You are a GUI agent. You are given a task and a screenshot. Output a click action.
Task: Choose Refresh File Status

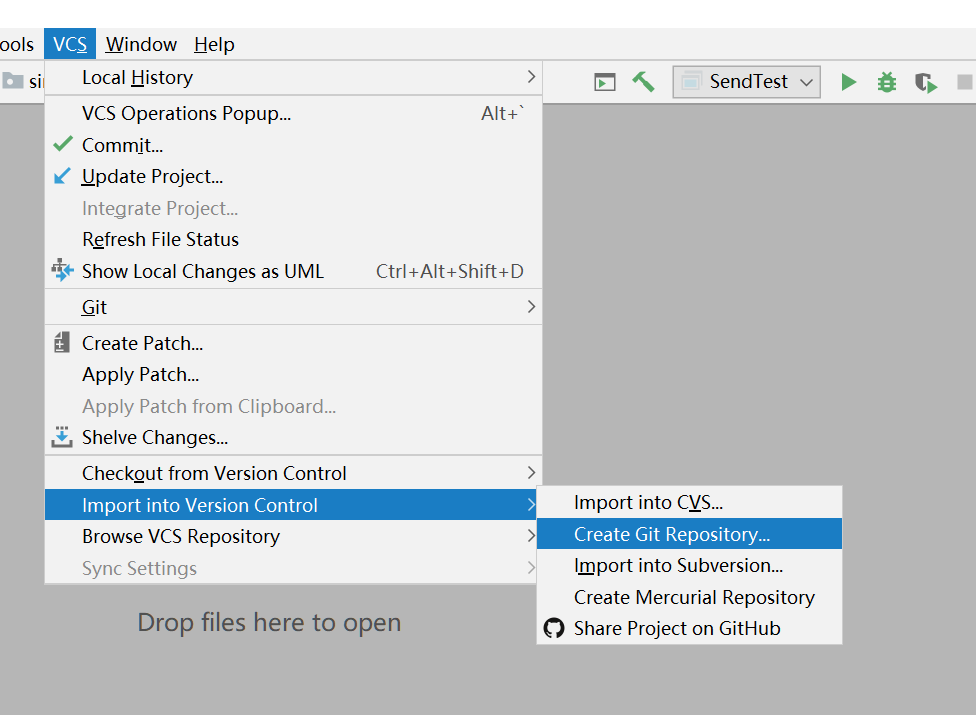pos(293,239)
